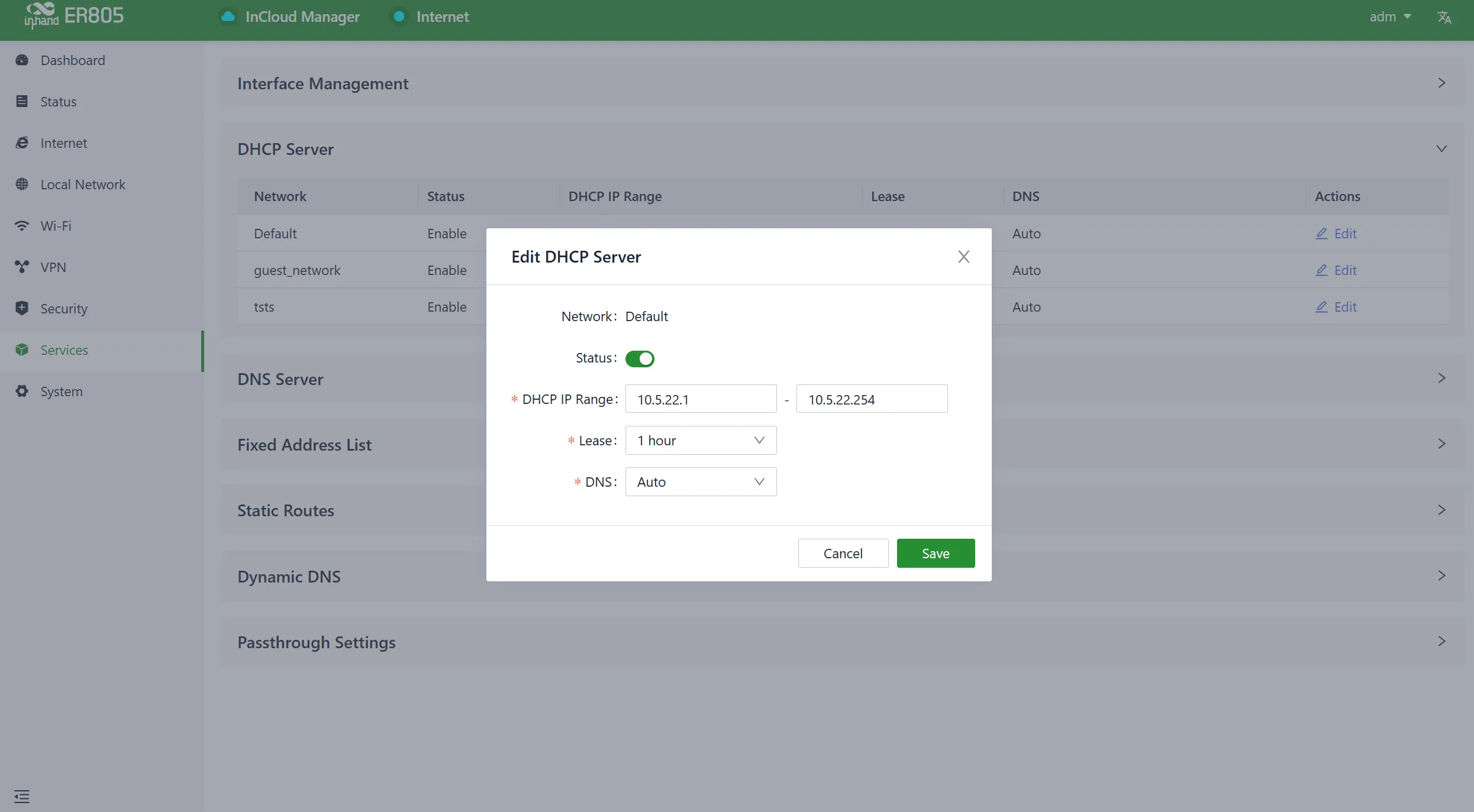The height and width of the screenshot is (812, 1474).
Task: Expand the Fixed Address List section chevron
Action: [1441, 444]
